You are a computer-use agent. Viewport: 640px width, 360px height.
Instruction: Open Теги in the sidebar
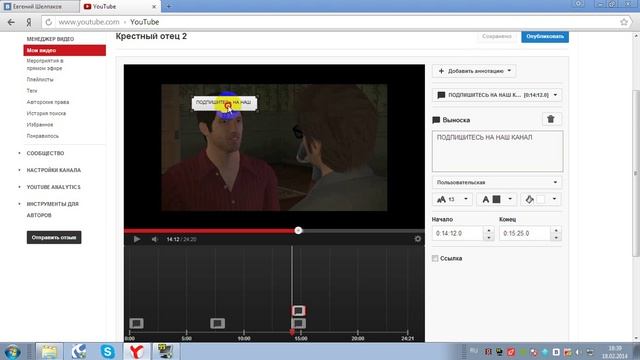click(x=32, y=91)
